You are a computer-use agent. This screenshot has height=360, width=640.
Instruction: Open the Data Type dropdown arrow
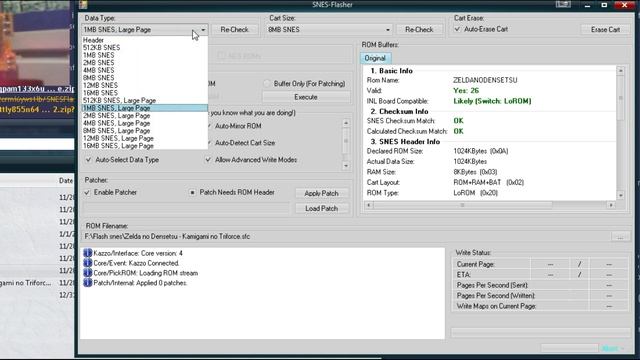(203, 30)
